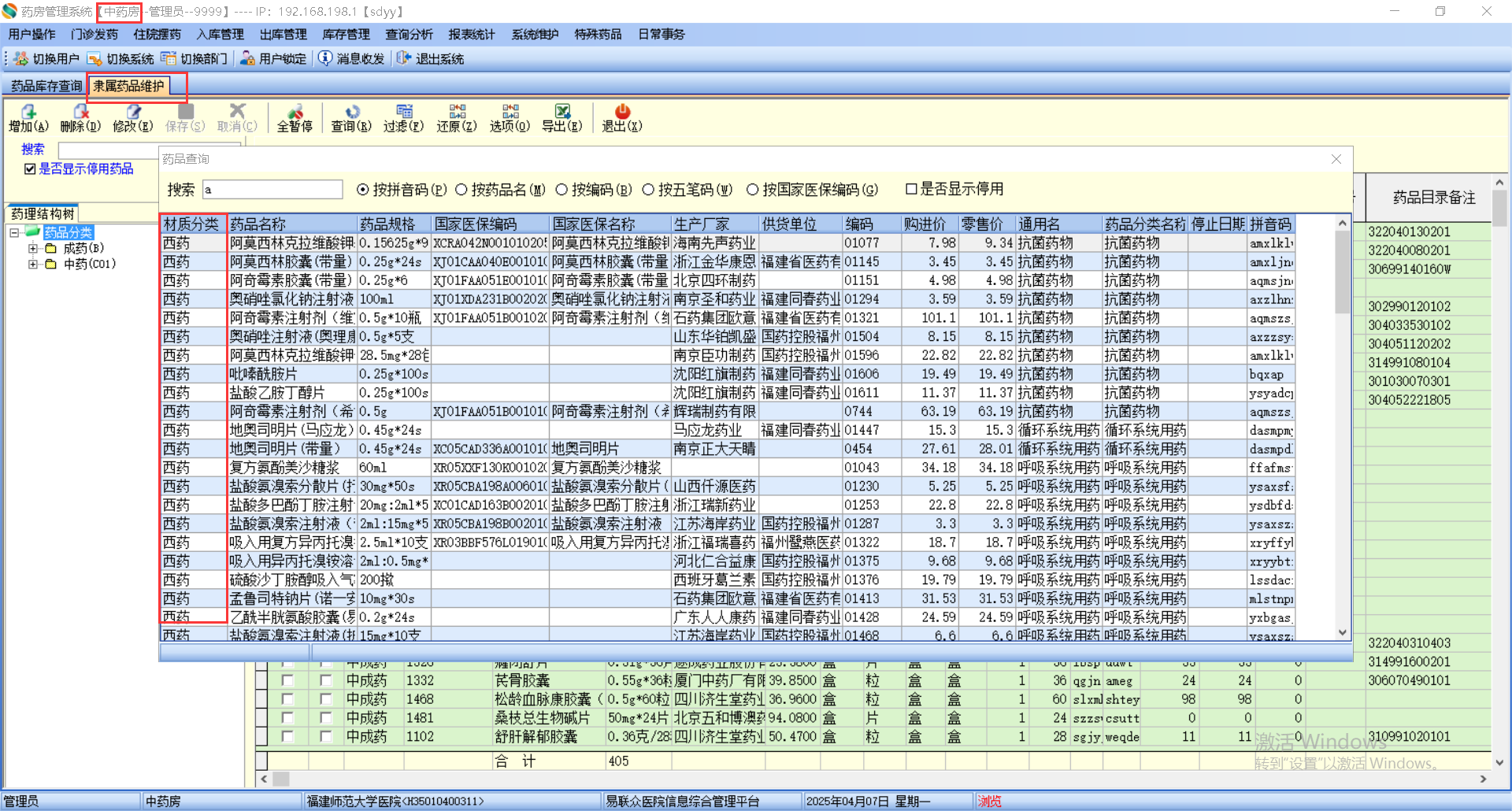Viewport: 1512px width, 811px height.
Task: Click the 药品查询 search input field
Action: tap(272, 190)
